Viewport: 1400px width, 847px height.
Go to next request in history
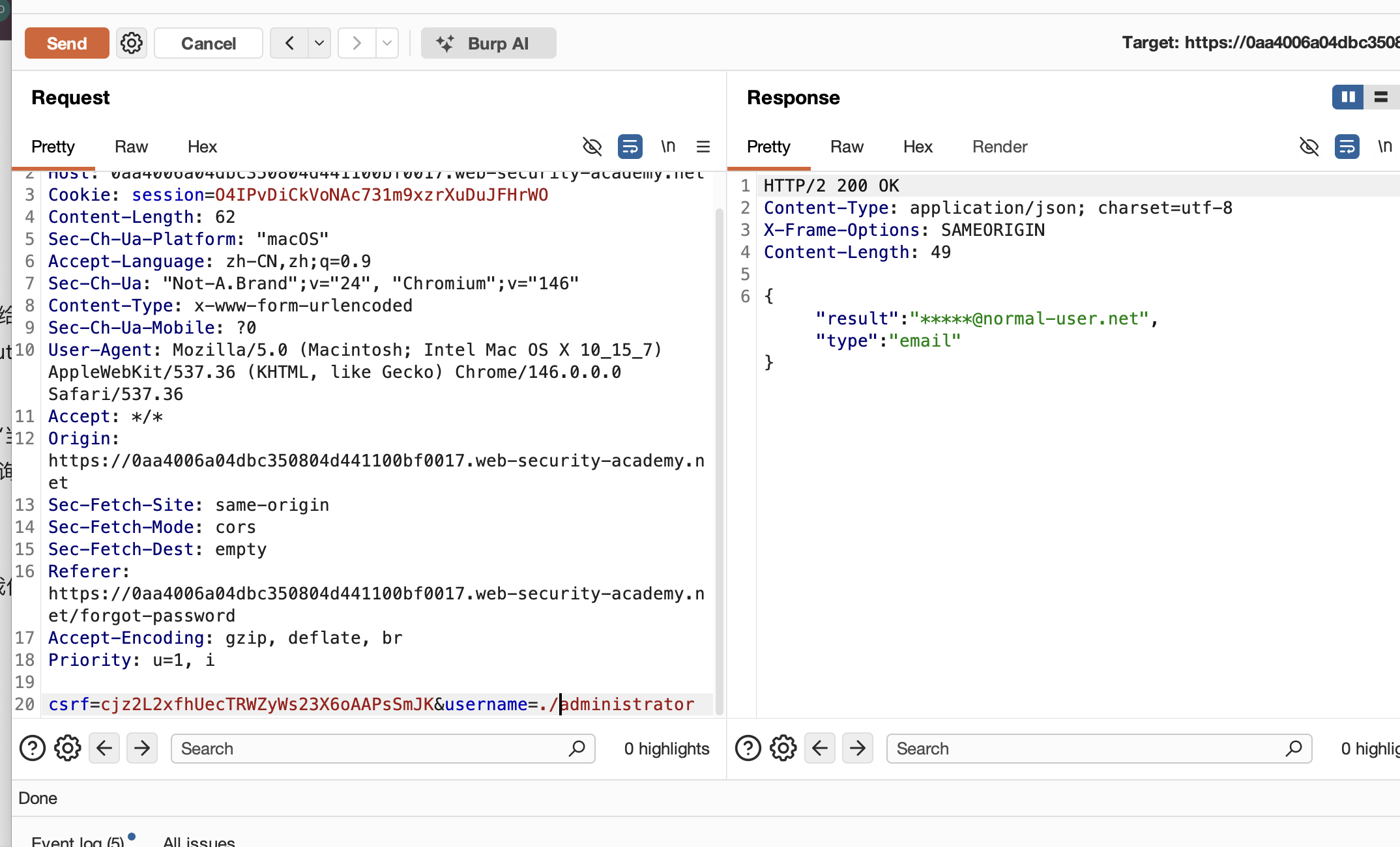357,44
